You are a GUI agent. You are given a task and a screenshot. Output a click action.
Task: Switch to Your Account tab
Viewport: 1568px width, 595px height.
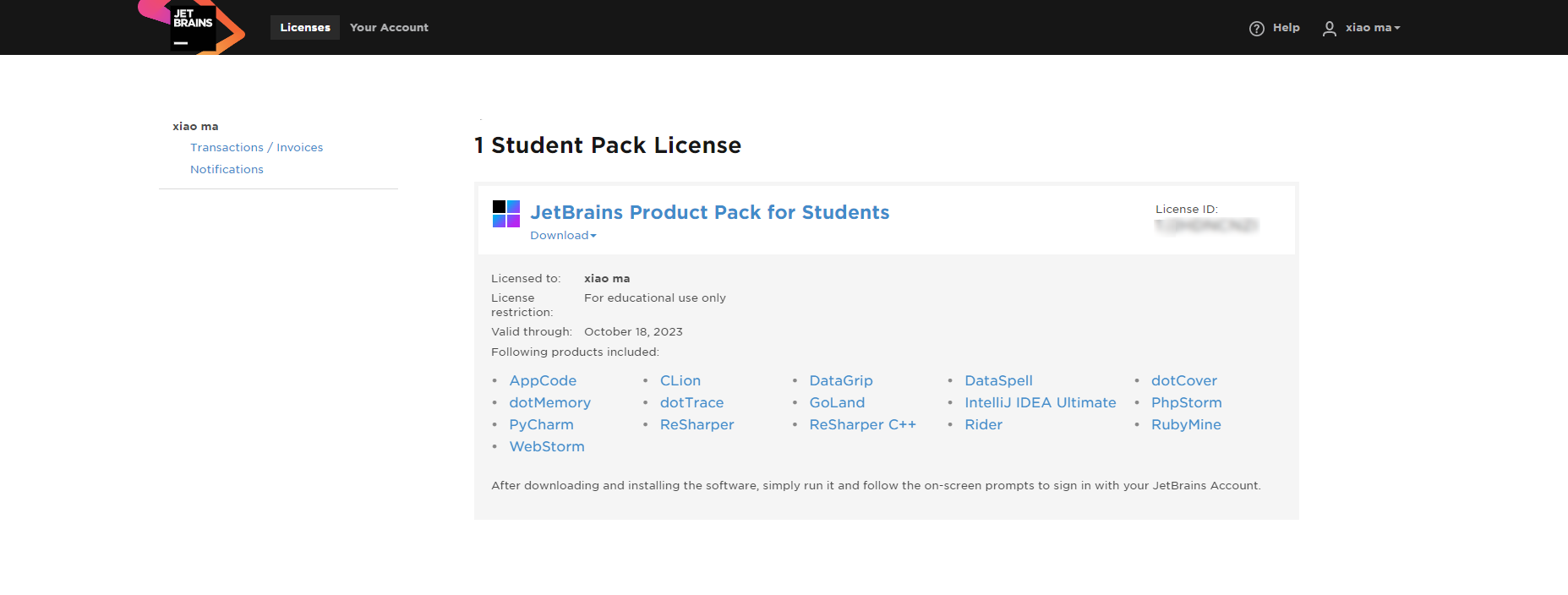pos(389,27)
